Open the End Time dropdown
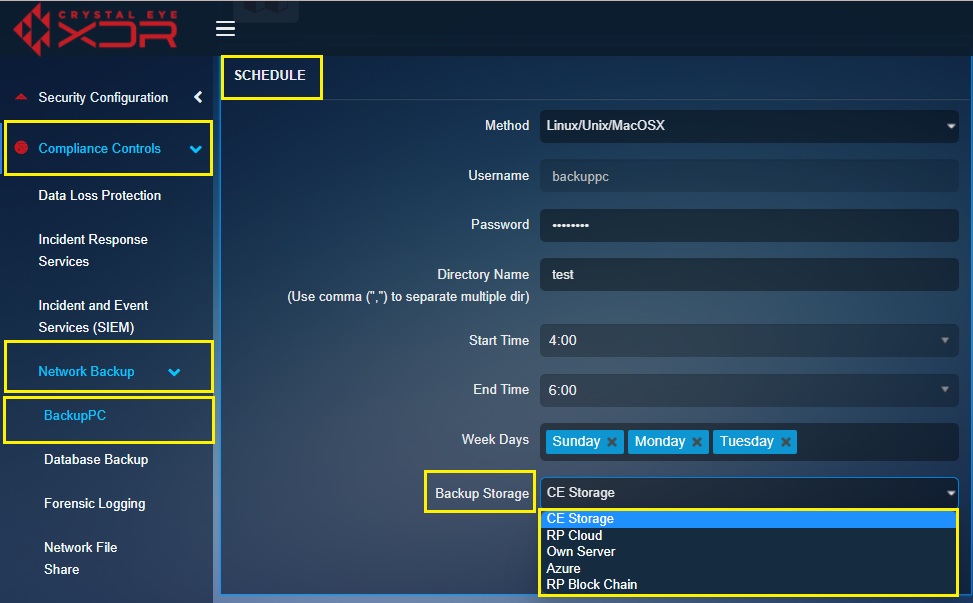 pos(749,390)
